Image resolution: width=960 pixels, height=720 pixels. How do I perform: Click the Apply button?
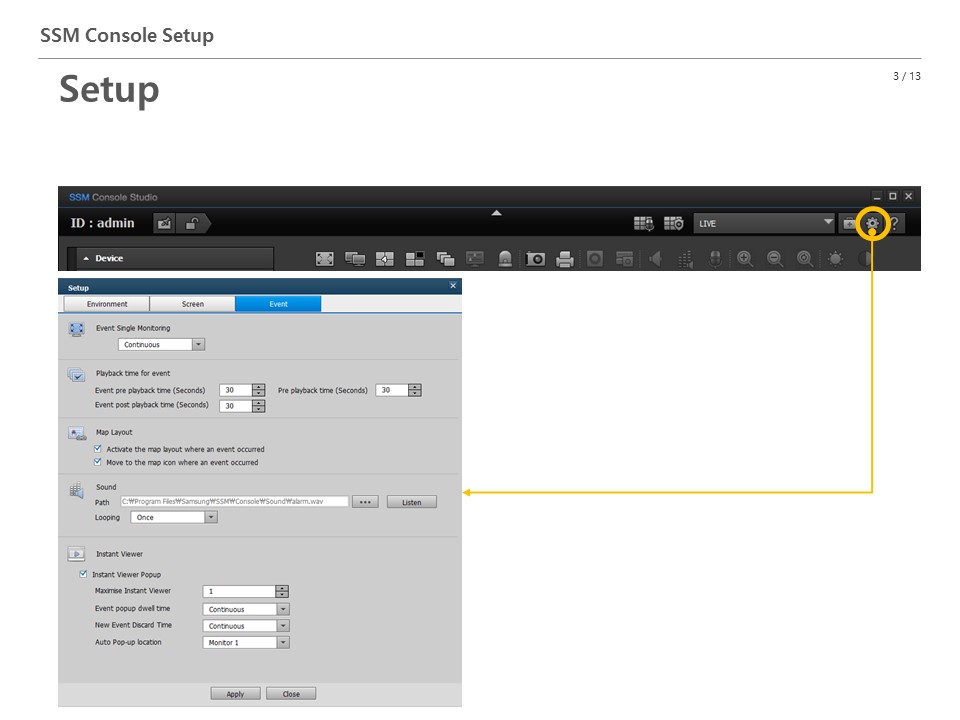235,694
